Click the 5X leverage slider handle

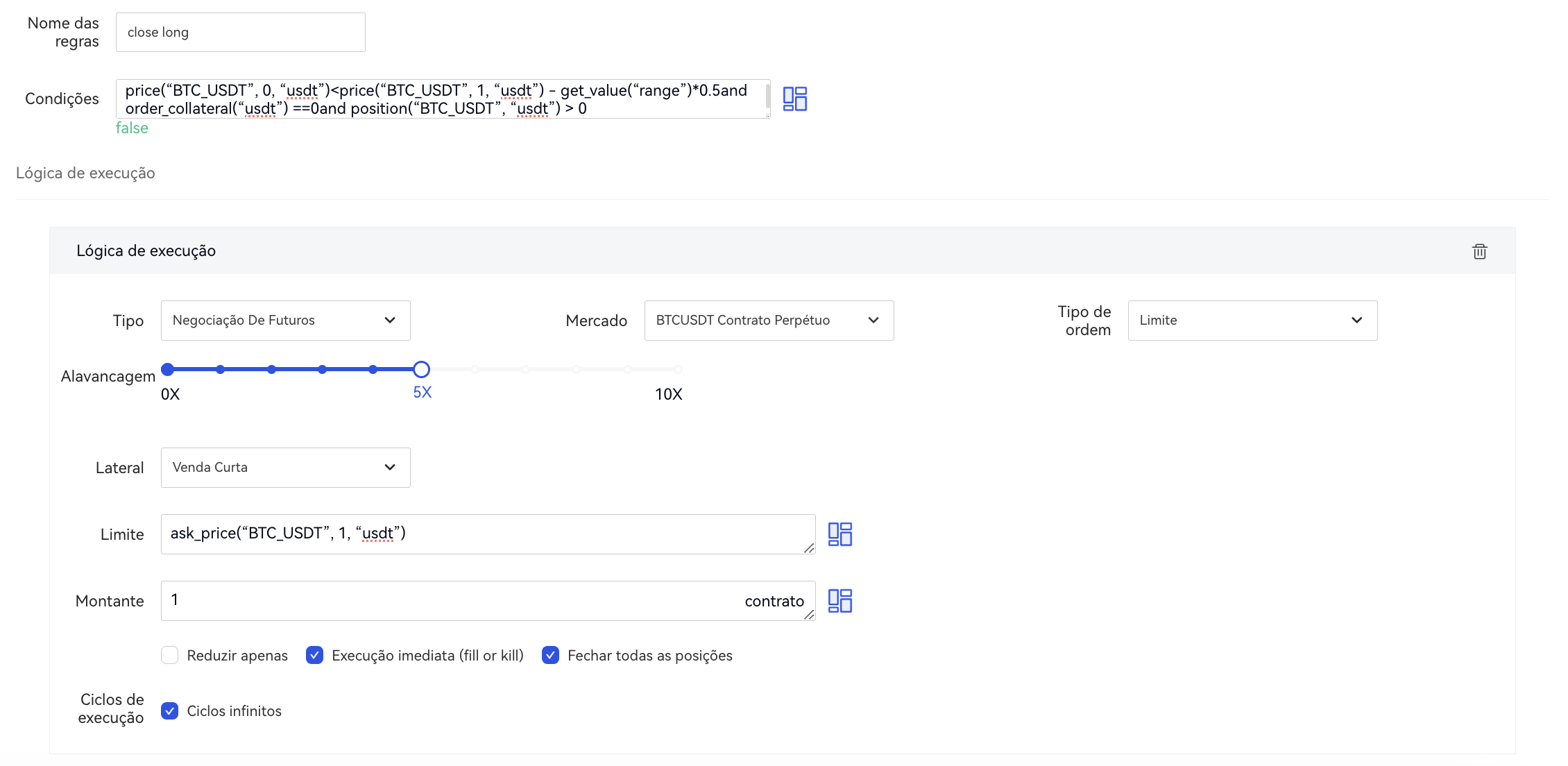[x=421, y=369]
